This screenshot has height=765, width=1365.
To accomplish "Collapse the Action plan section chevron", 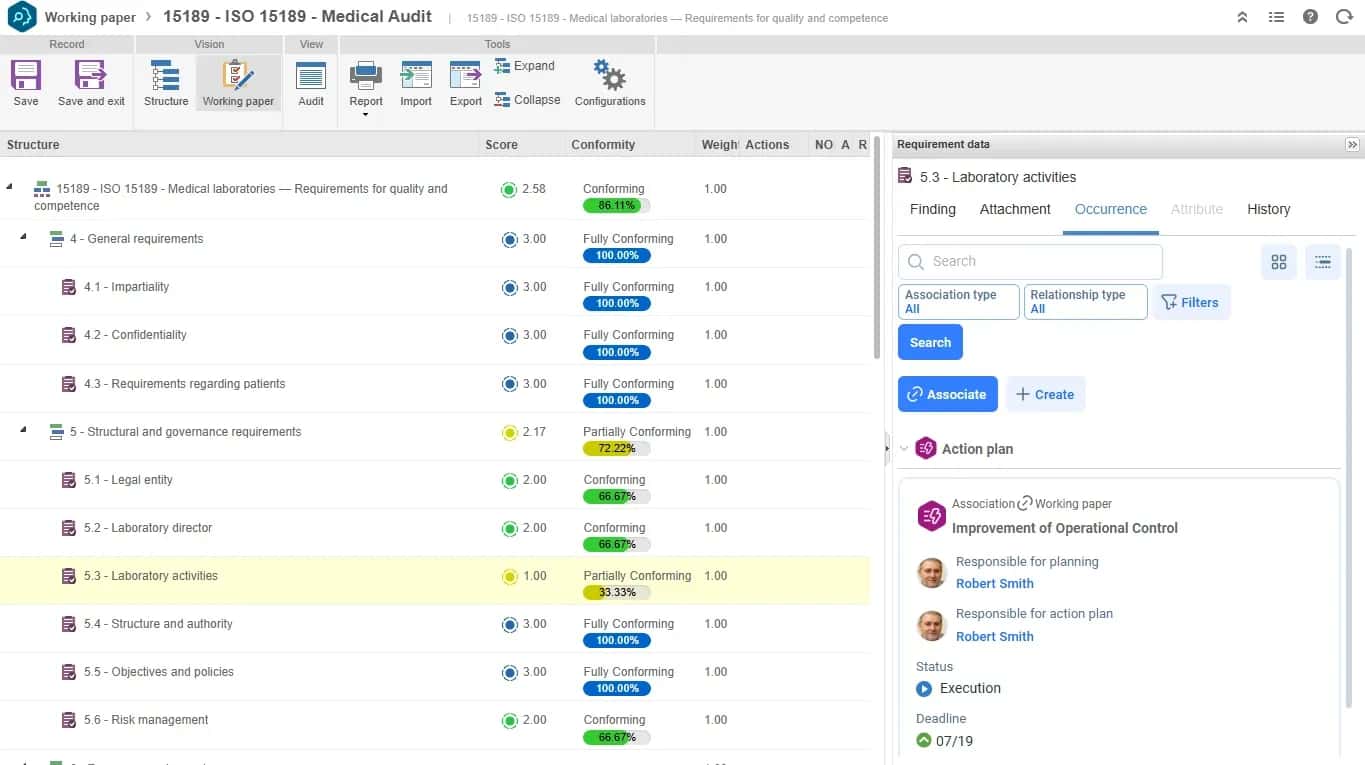I will pyautogui.click(x=904, y=449).
